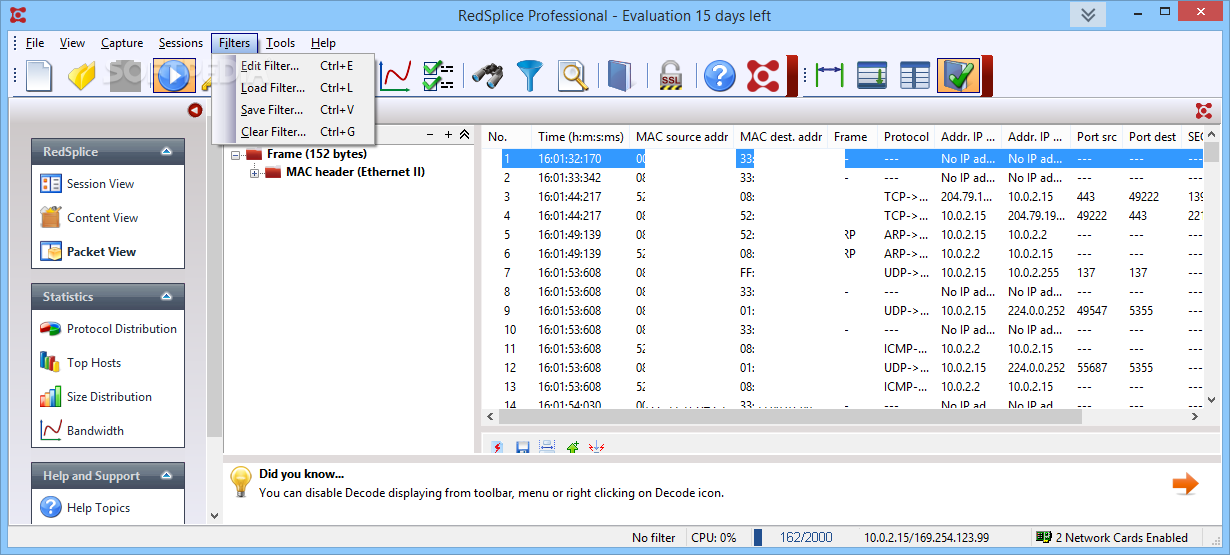Viewport: 1230px width, 555px height.
Task: Click the blue question mark help icon
Action: pos(719,76)
